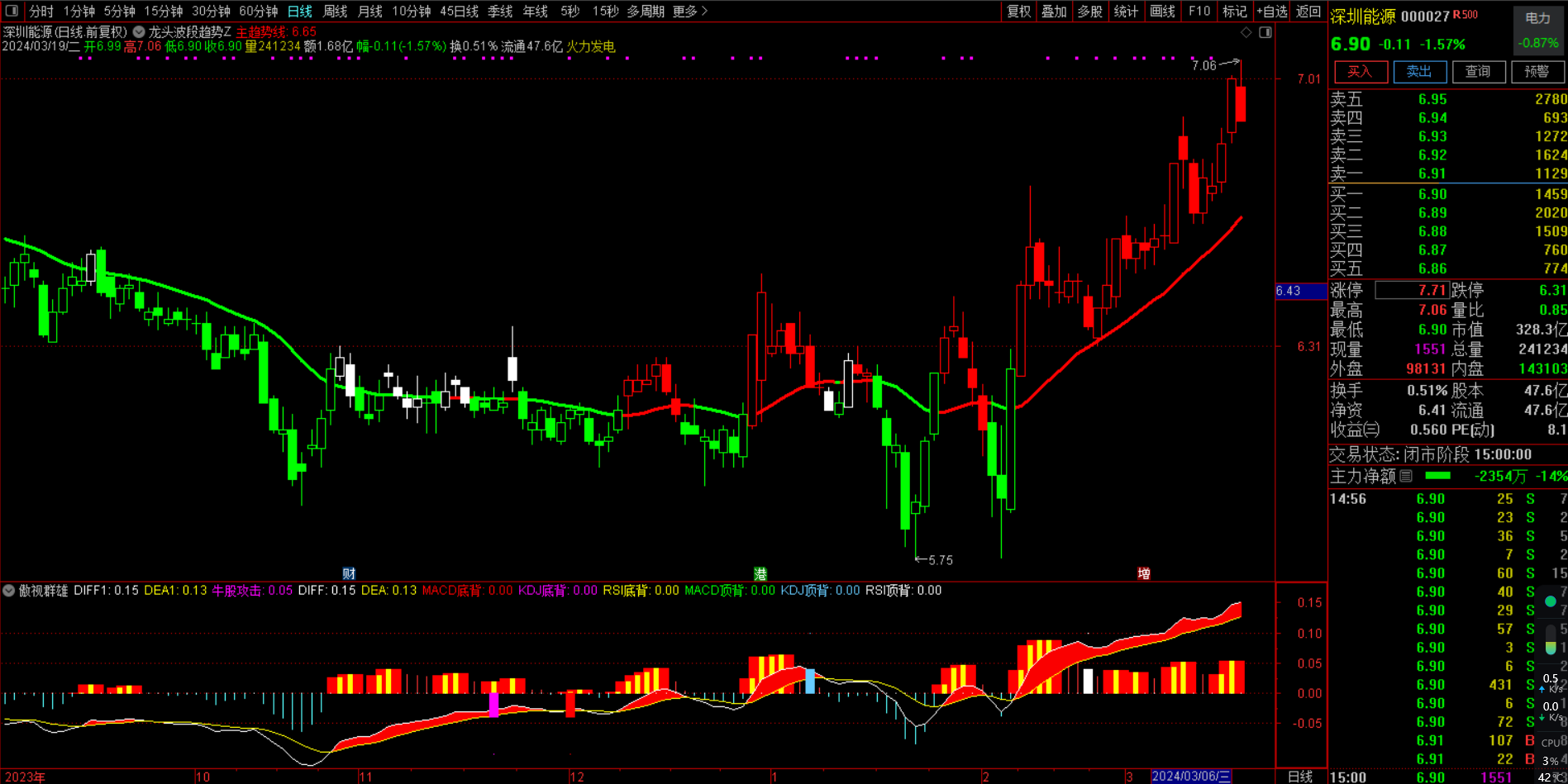Open the 主力净额 detail list icon
1568x784 pixels.
pos(1406,476)
